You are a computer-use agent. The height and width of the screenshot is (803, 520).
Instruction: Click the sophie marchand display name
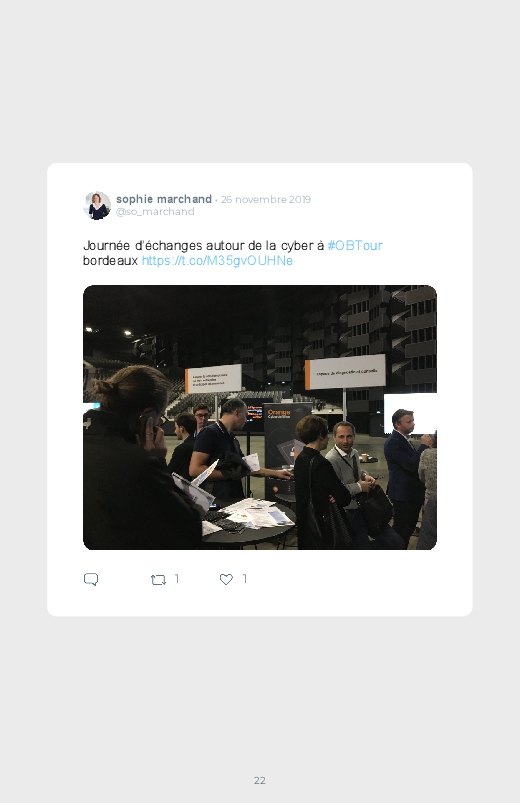tap(164, 199)
